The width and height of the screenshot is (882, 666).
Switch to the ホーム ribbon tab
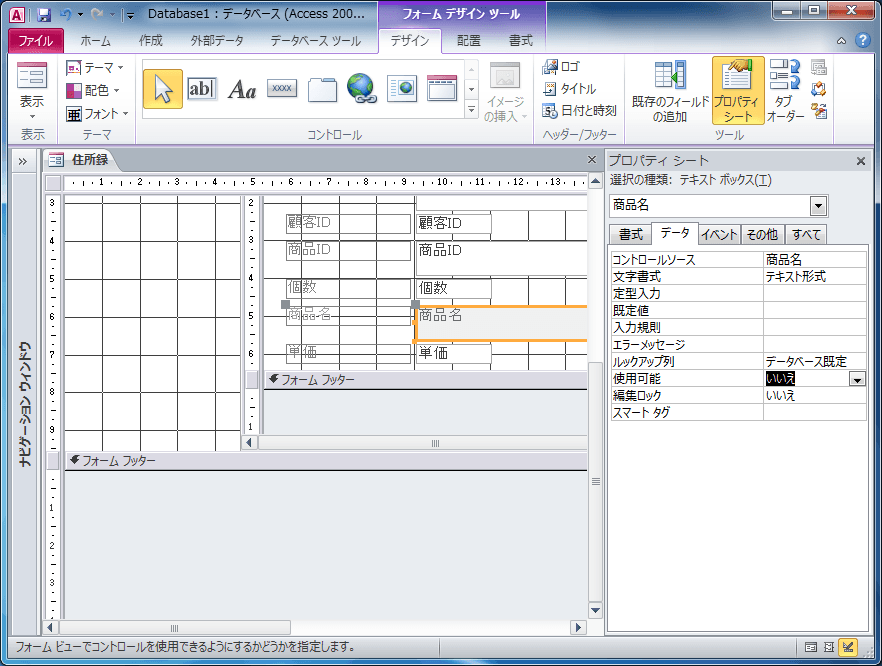tap(95, 40)
